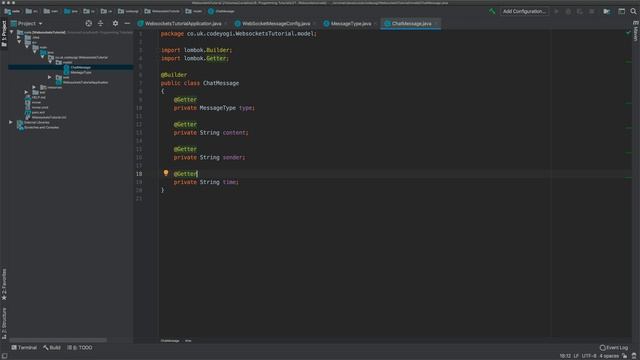This screenshot has width=640, height=360.
Task: Hide the Project panel with the minus icon
Action: coord(127,24)
